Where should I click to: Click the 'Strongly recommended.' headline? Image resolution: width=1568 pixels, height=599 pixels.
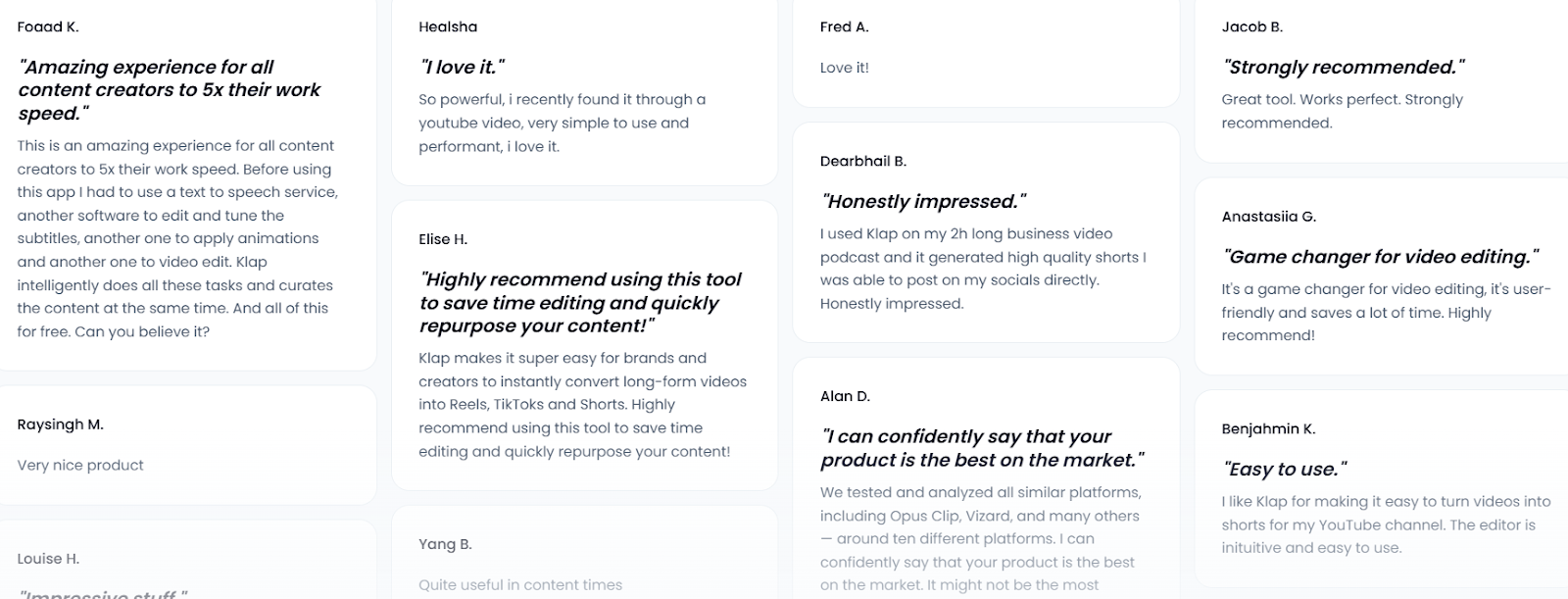[1343, 67]
